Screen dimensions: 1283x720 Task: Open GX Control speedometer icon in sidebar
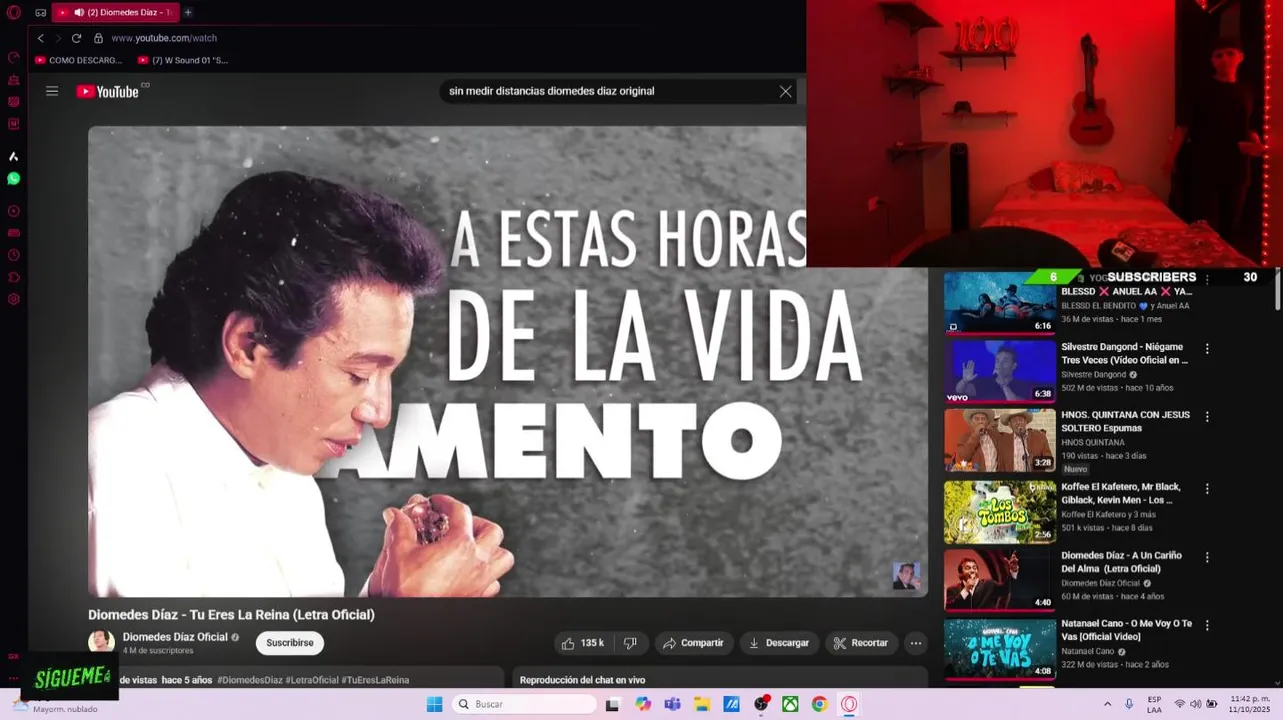pos(13,57)
